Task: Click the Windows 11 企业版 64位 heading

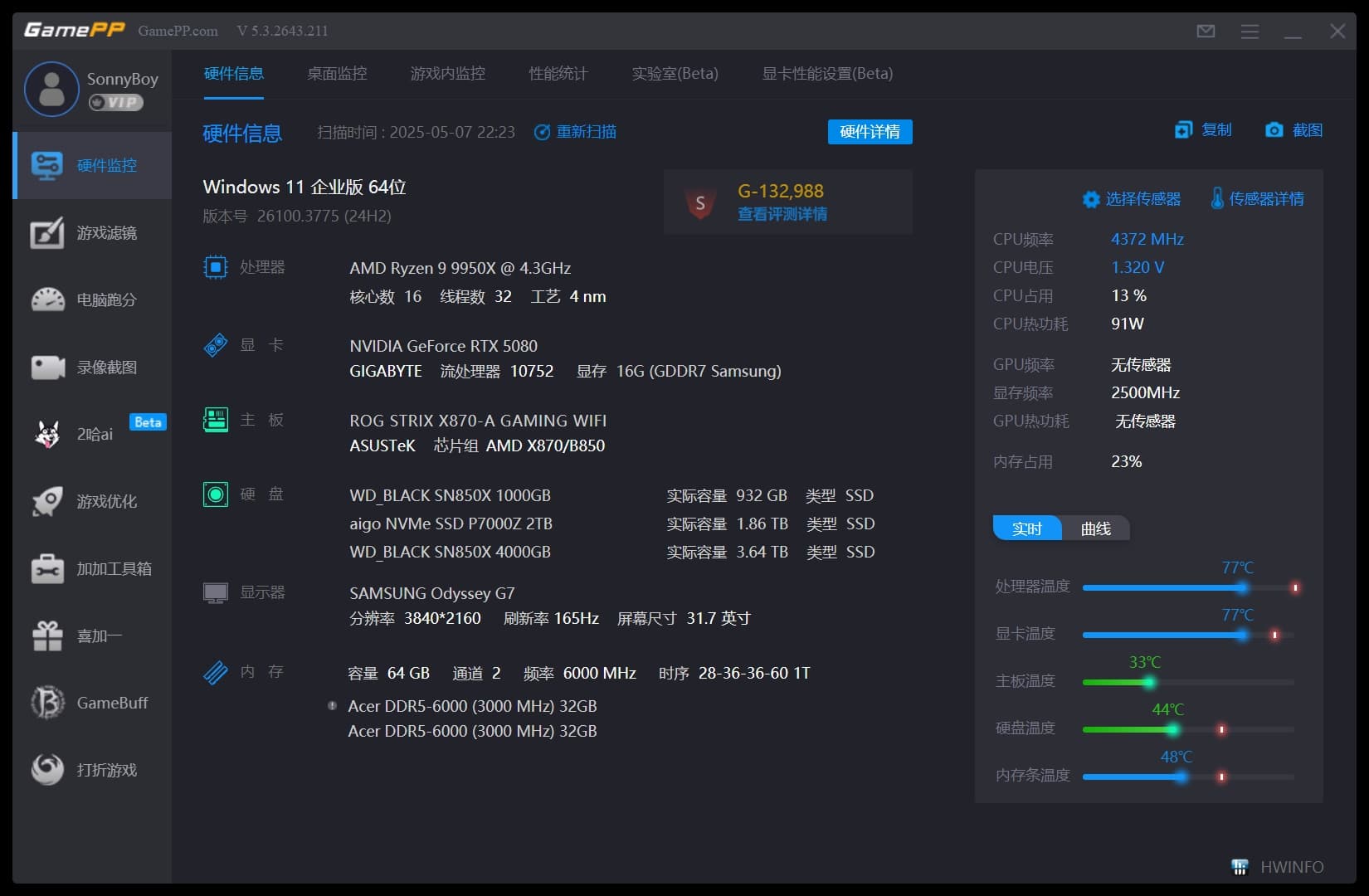Action: [x=304, y=187]
